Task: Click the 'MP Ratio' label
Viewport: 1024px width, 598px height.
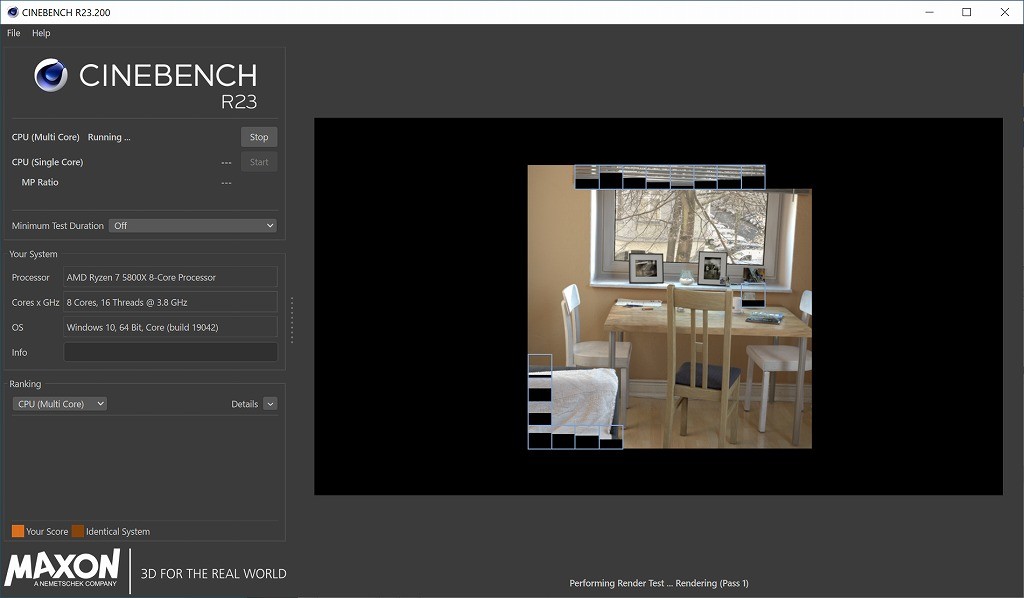Action: 40,182
